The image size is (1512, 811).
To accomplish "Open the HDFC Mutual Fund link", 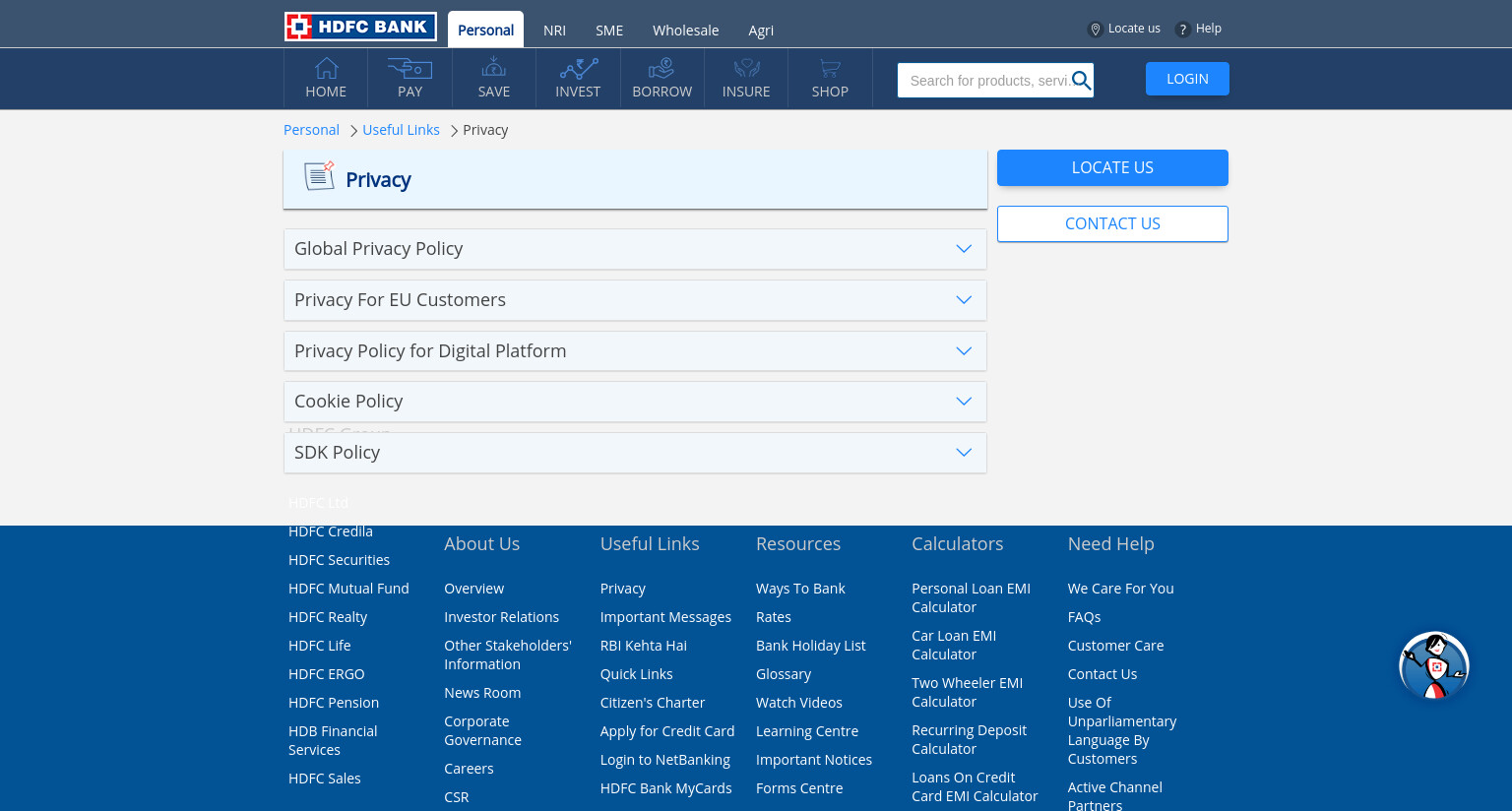I will [x=348, y=589].
